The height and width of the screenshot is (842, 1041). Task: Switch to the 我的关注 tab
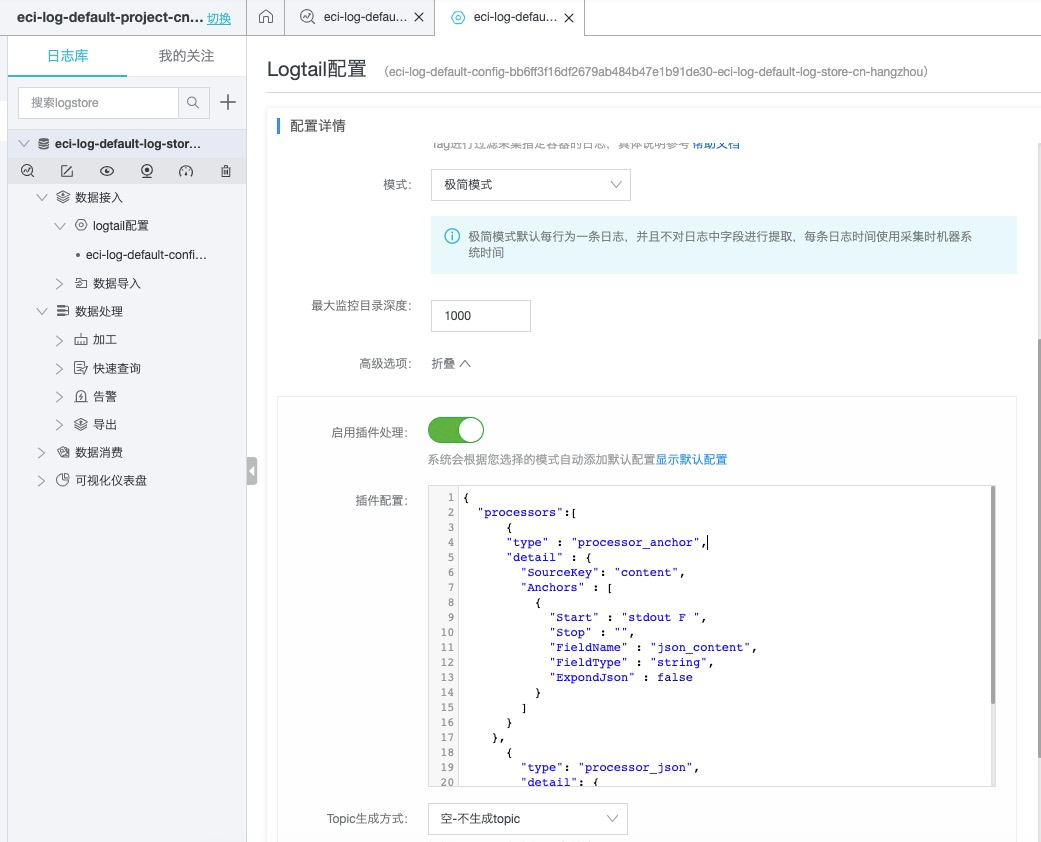[x=187, y=56]
